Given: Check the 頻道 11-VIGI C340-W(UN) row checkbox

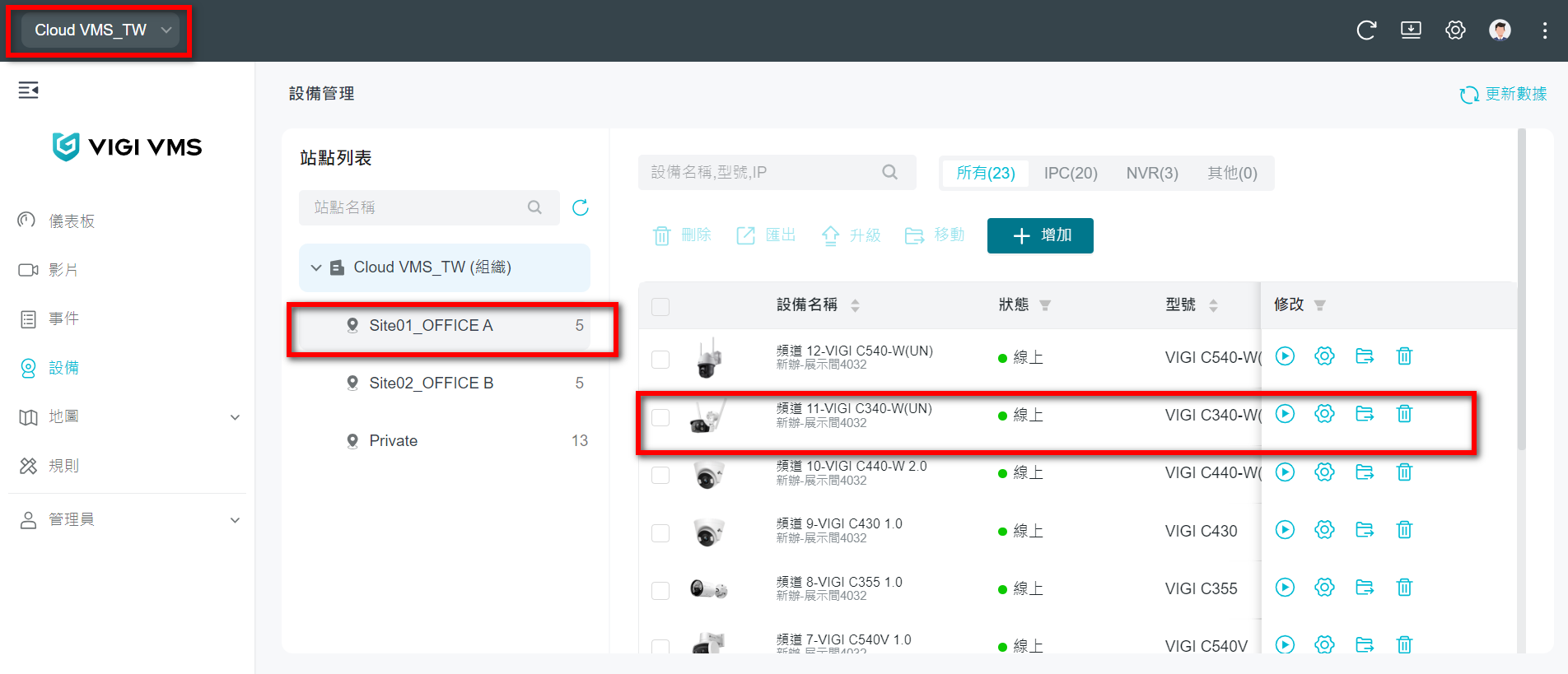Looking at the screenshot, I should (660, 417).
